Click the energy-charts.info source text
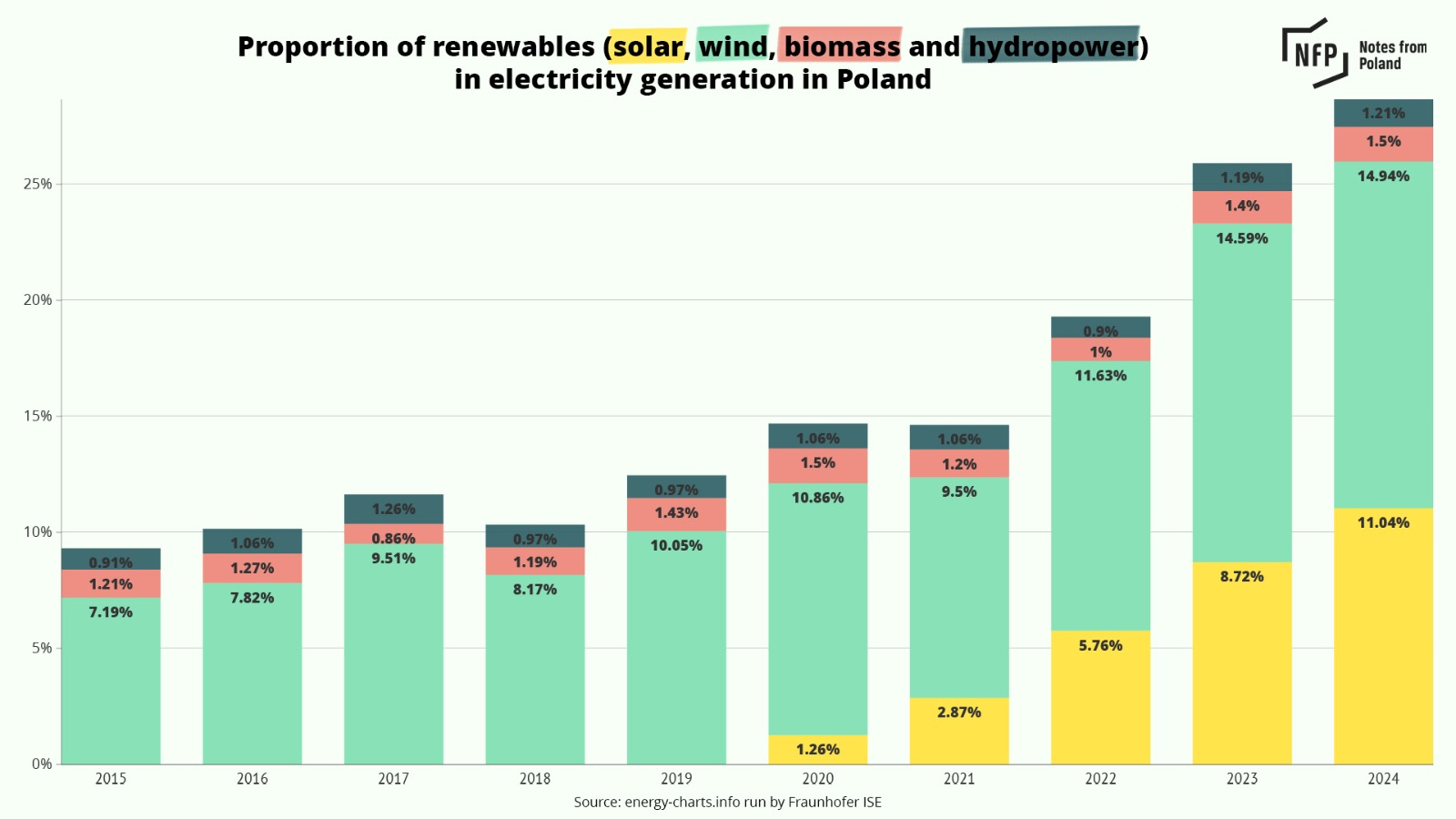Viewport: 1456px width, 819px height. coord(727,802)
